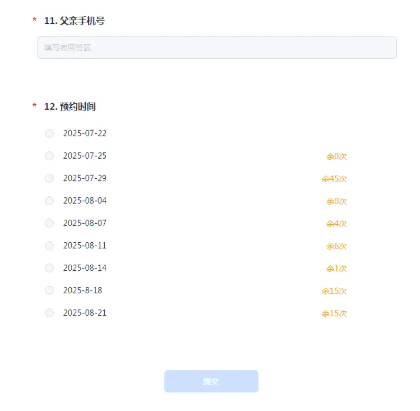
Task: Click 余0次 label beside 2025-07-25
Action: pos(336,156)
